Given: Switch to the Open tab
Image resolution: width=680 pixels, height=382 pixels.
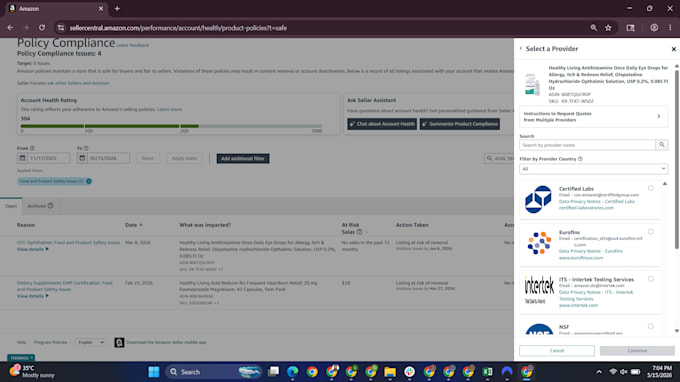Looking at the screenshot, I should (x=11, y=206).
